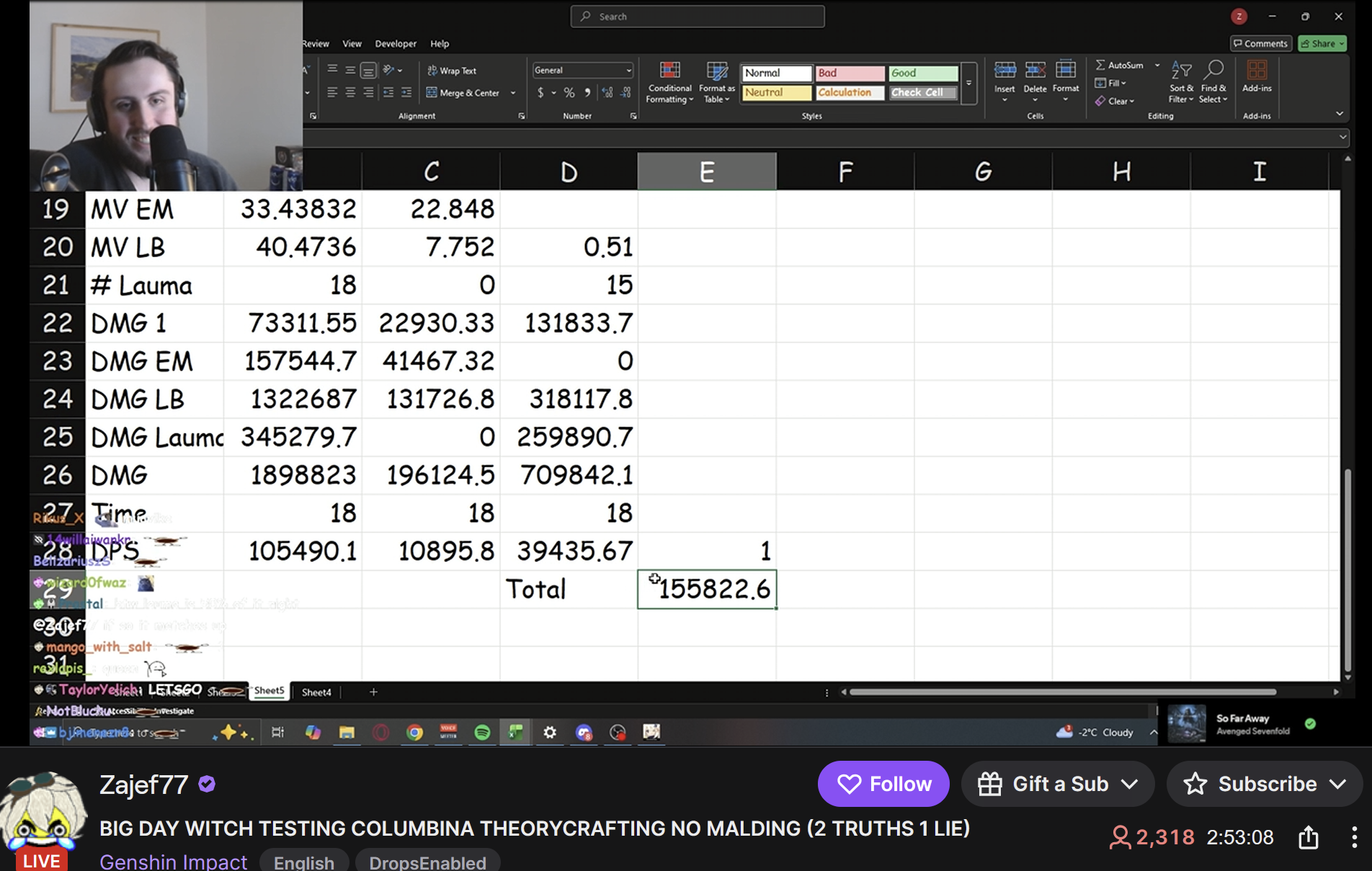Apply the Good cell style

(x=923, y=73)
